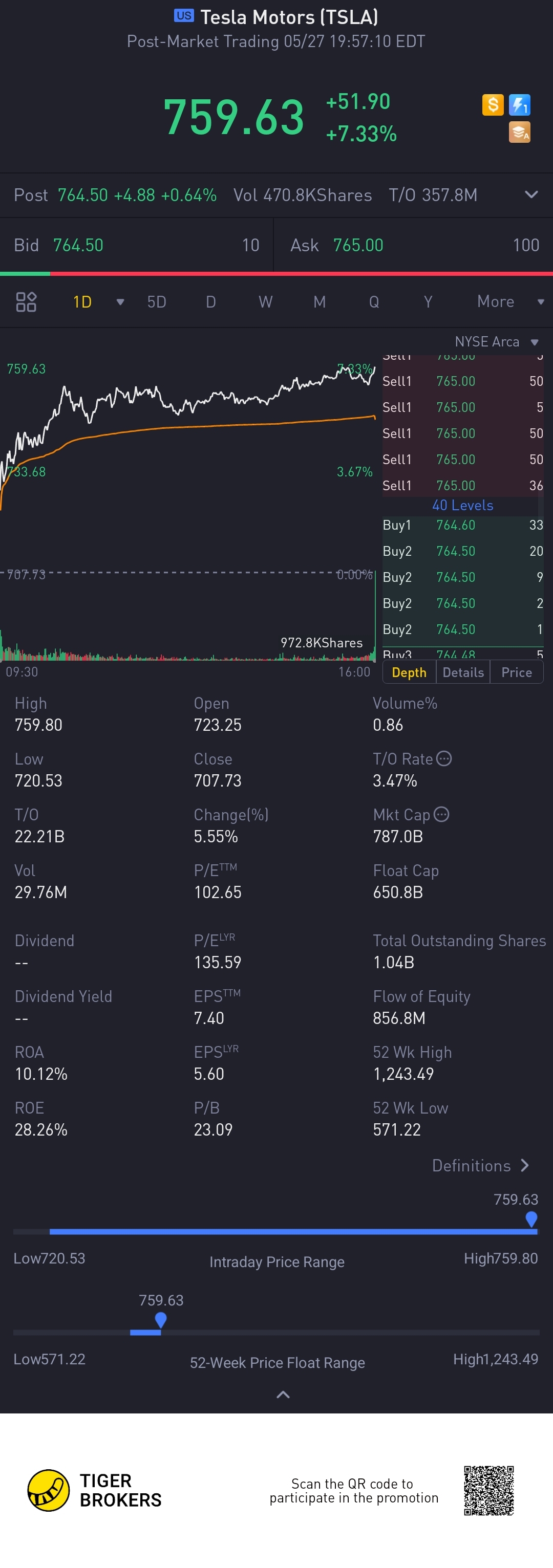Image resolution: width=553 pixels, height=1568 pixels.
Task: Switch to the D daily chart
Action: coord(211,302)
